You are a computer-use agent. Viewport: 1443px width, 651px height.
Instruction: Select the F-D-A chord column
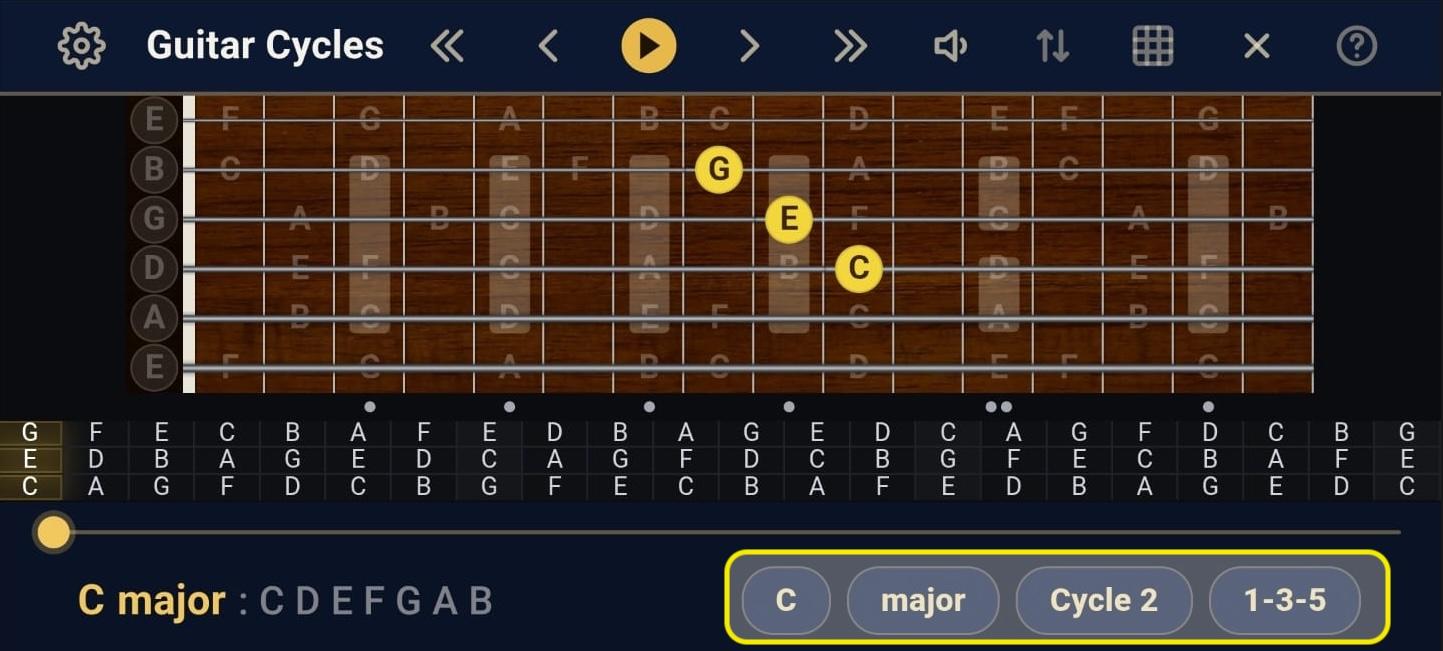(x=96, y=460)
